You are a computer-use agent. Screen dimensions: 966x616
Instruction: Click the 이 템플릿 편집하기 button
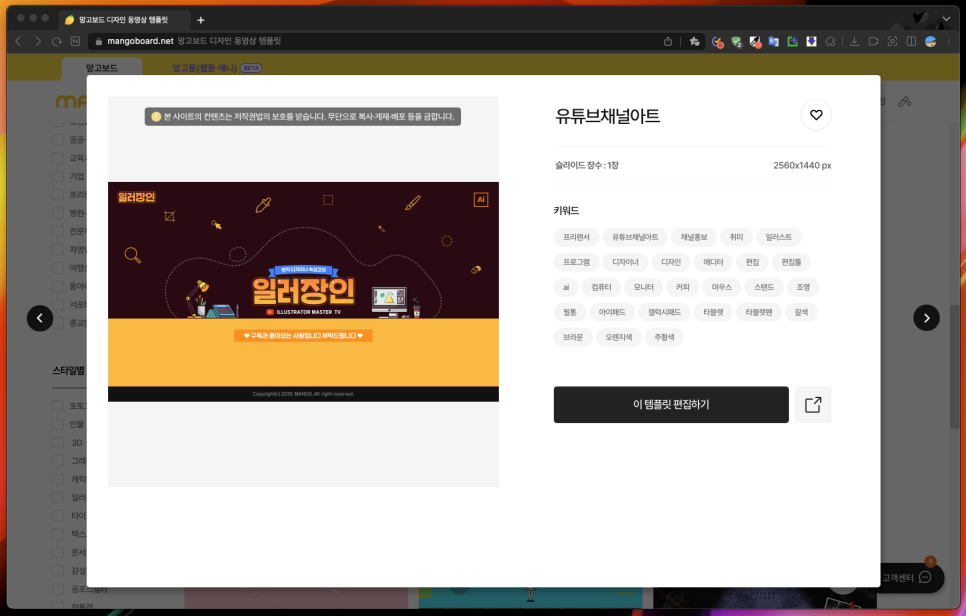[x=671, y=405]
